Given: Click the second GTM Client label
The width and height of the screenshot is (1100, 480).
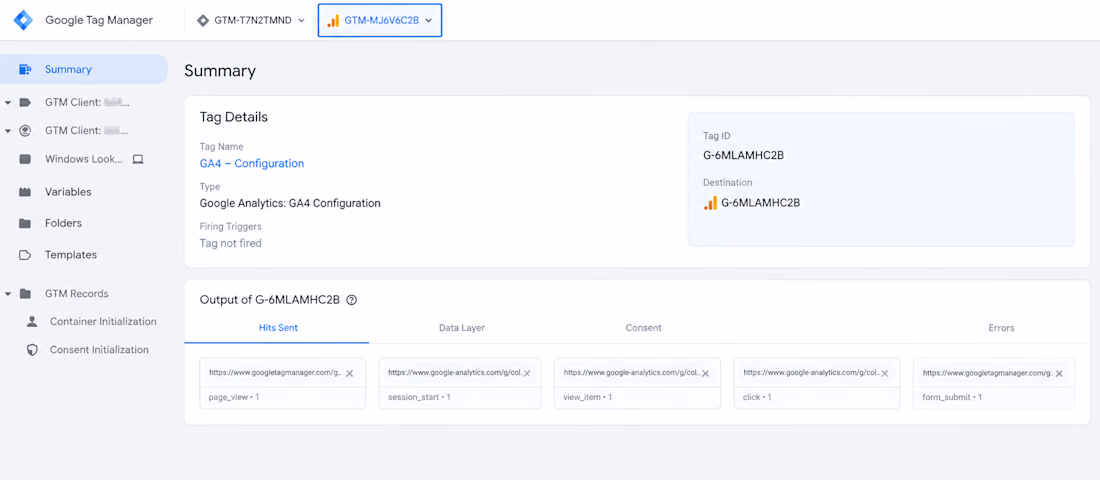Looking at the screenshot, I should click(x=87, y=131).
